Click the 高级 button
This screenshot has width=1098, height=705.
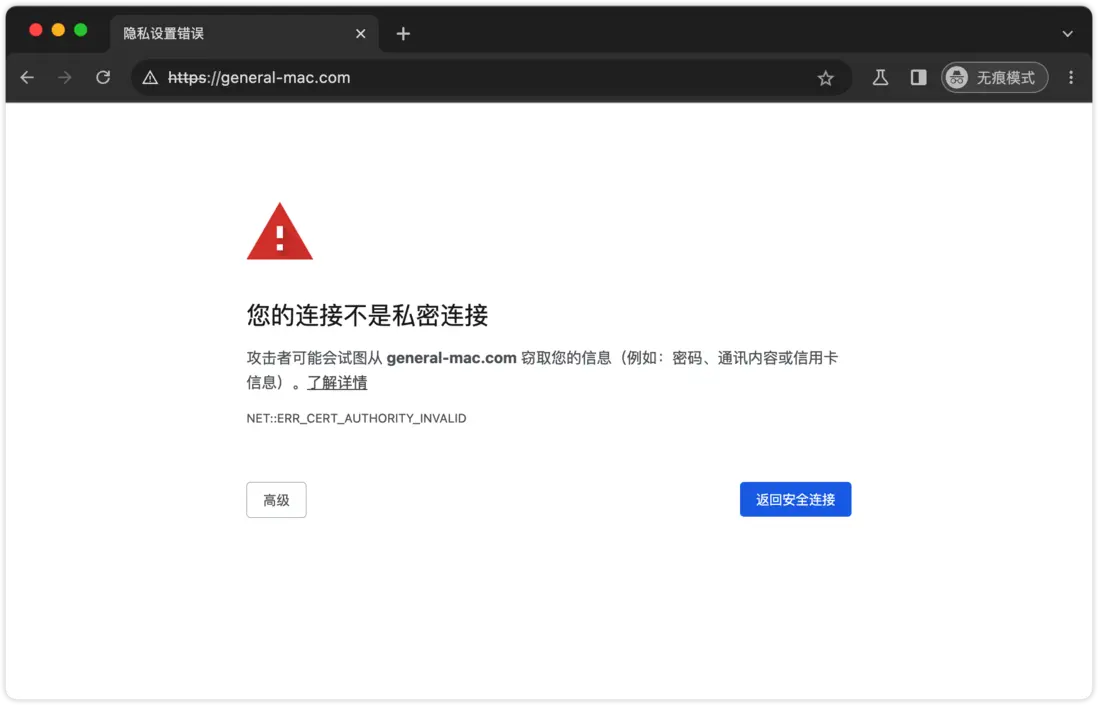pyautogui.click(x=276, y=500)
